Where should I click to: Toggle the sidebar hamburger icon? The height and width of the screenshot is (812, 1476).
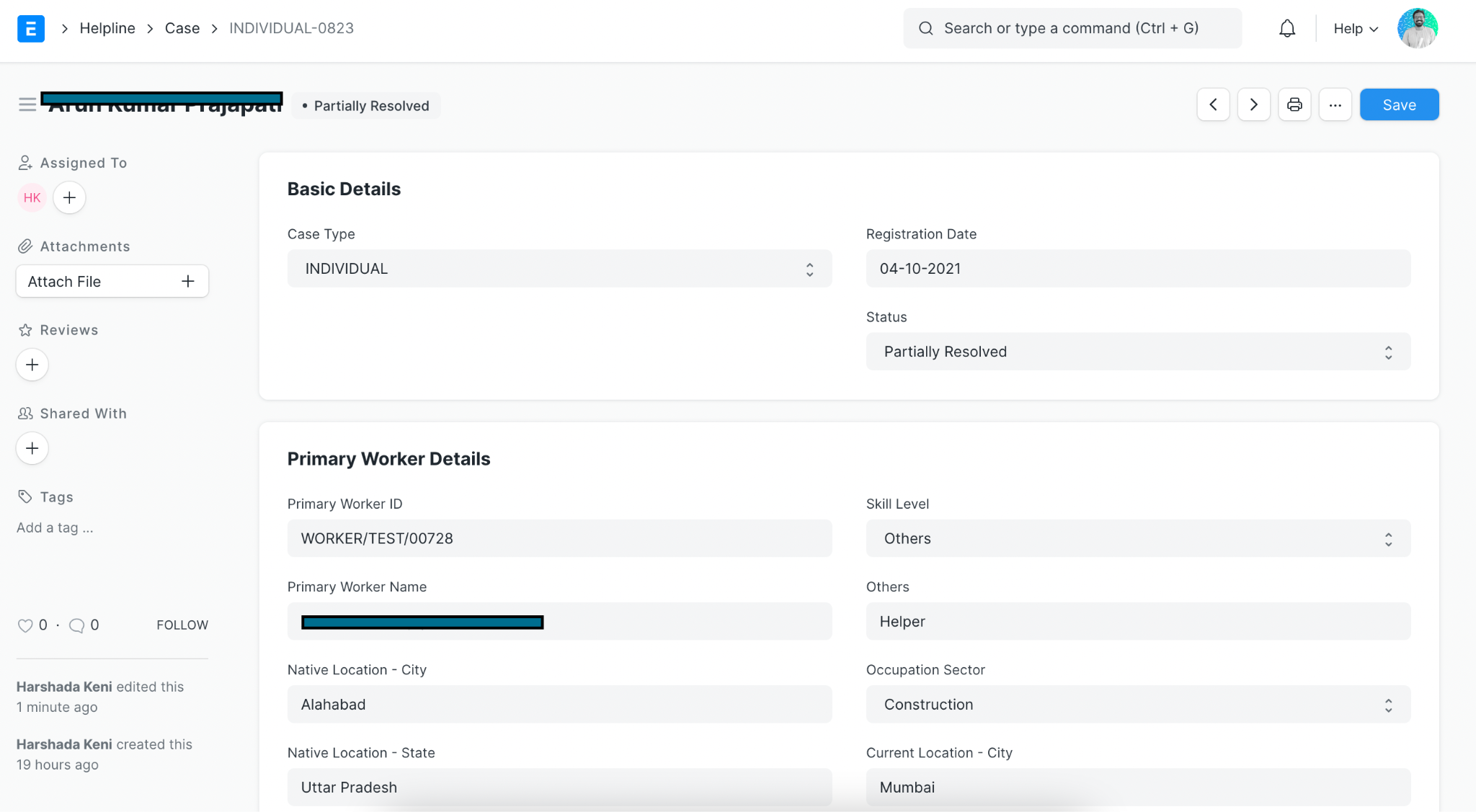tap(27, 105)
